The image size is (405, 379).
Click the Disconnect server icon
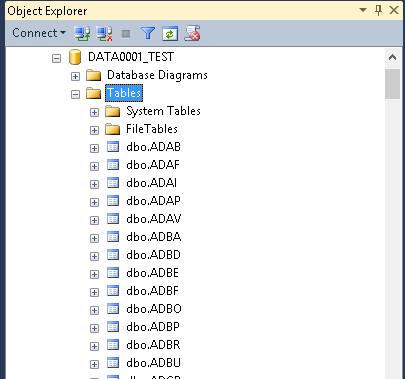tap(104, 33)
